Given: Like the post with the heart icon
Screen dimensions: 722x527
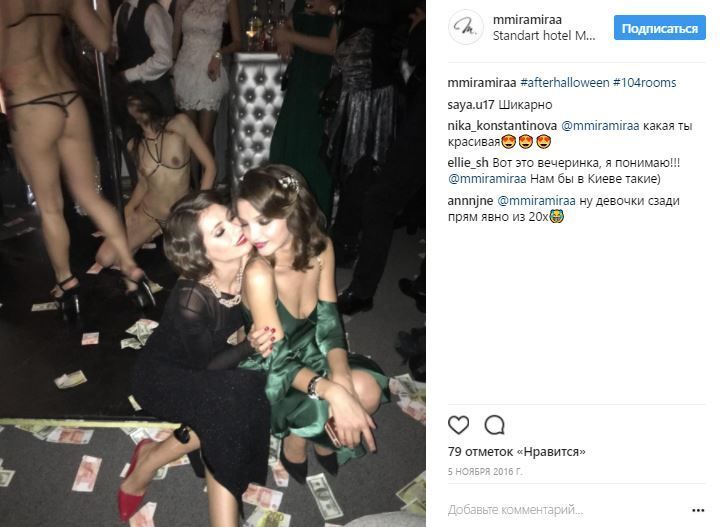Looking at the screenshot, I should click(458, 425).
